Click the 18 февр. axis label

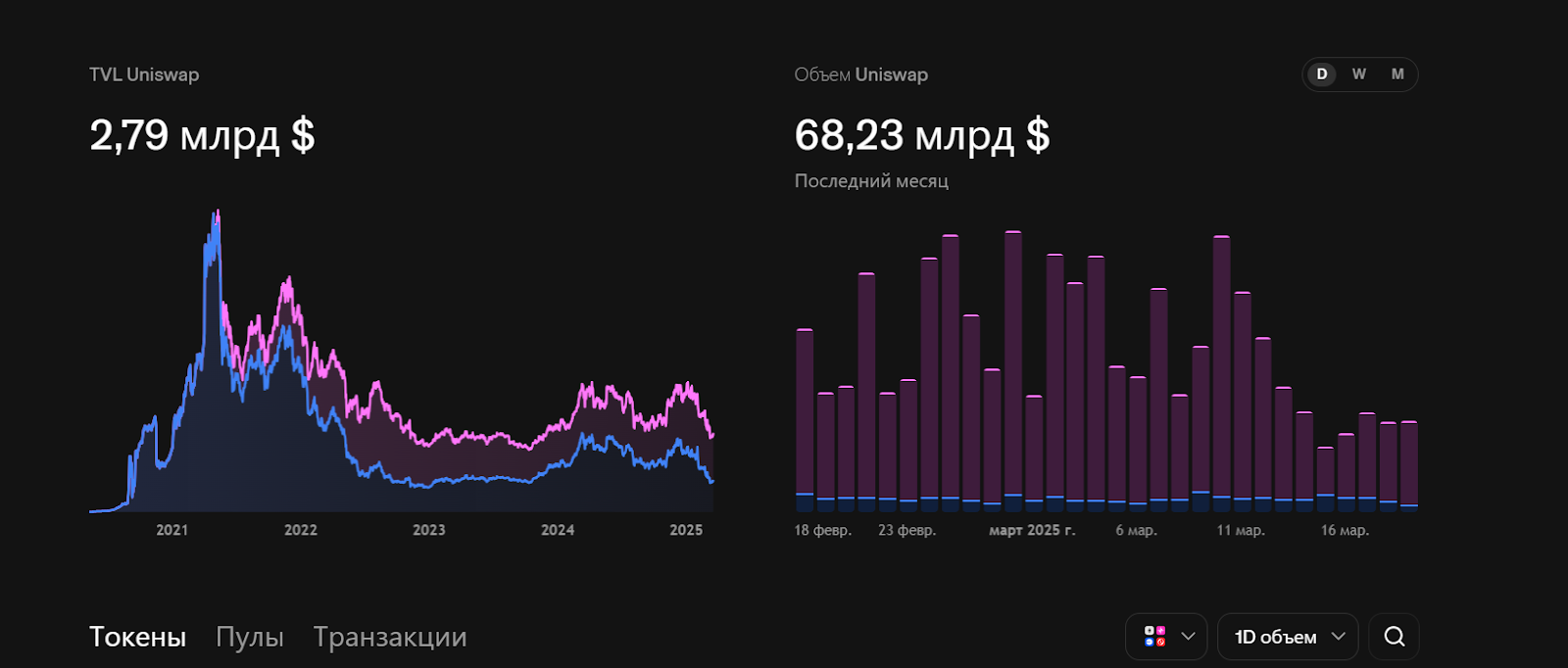point(823,530)
